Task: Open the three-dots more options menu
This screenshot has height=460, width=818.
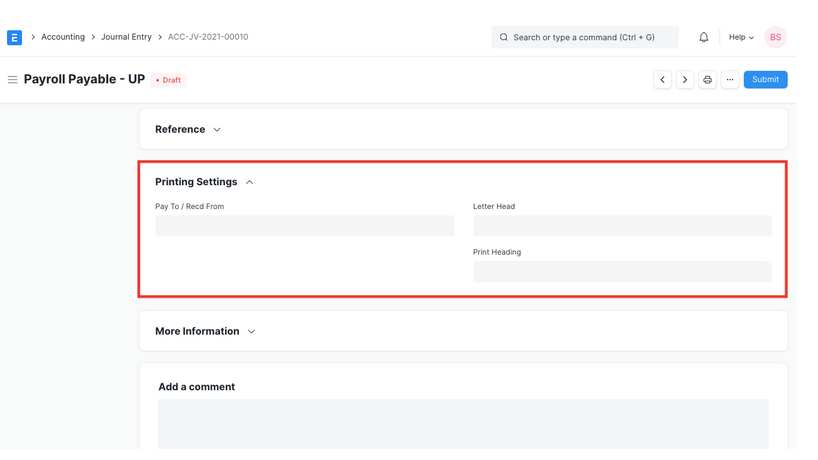Action: (x=730, y=80)
